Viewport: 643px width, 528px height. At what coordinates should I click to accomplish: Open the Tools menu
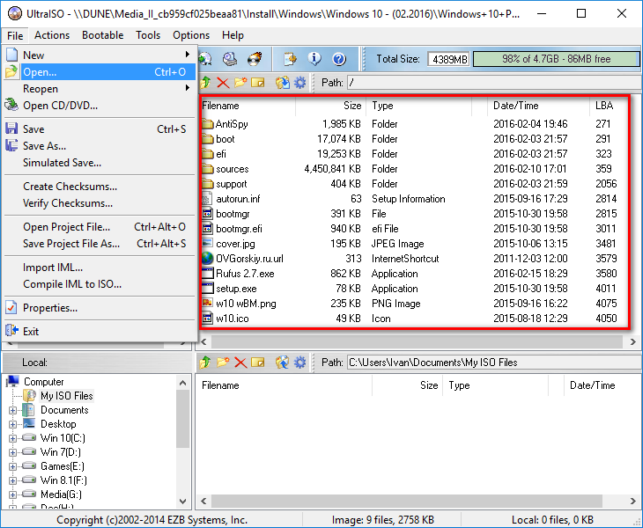tap(148, 35)
